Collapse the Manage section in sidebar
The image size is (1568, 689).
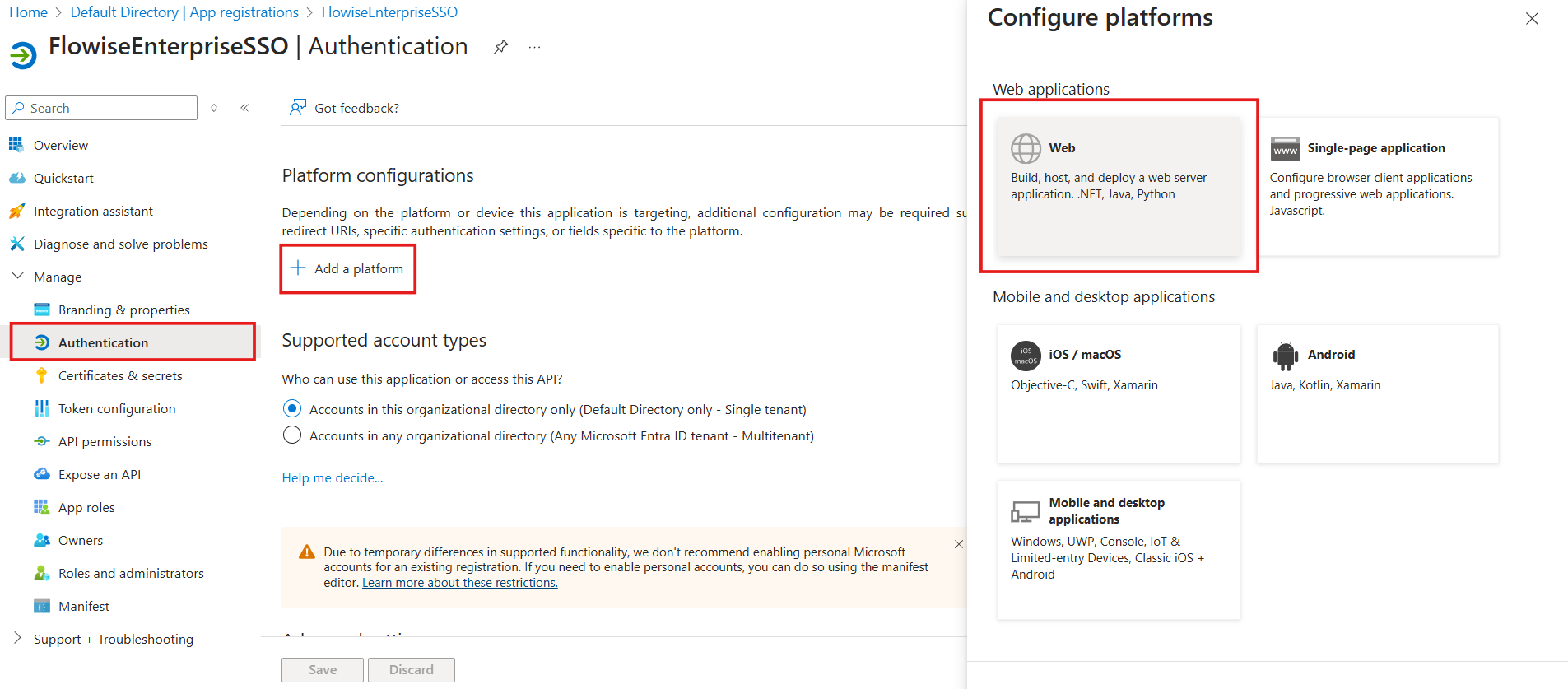point(17,277)
